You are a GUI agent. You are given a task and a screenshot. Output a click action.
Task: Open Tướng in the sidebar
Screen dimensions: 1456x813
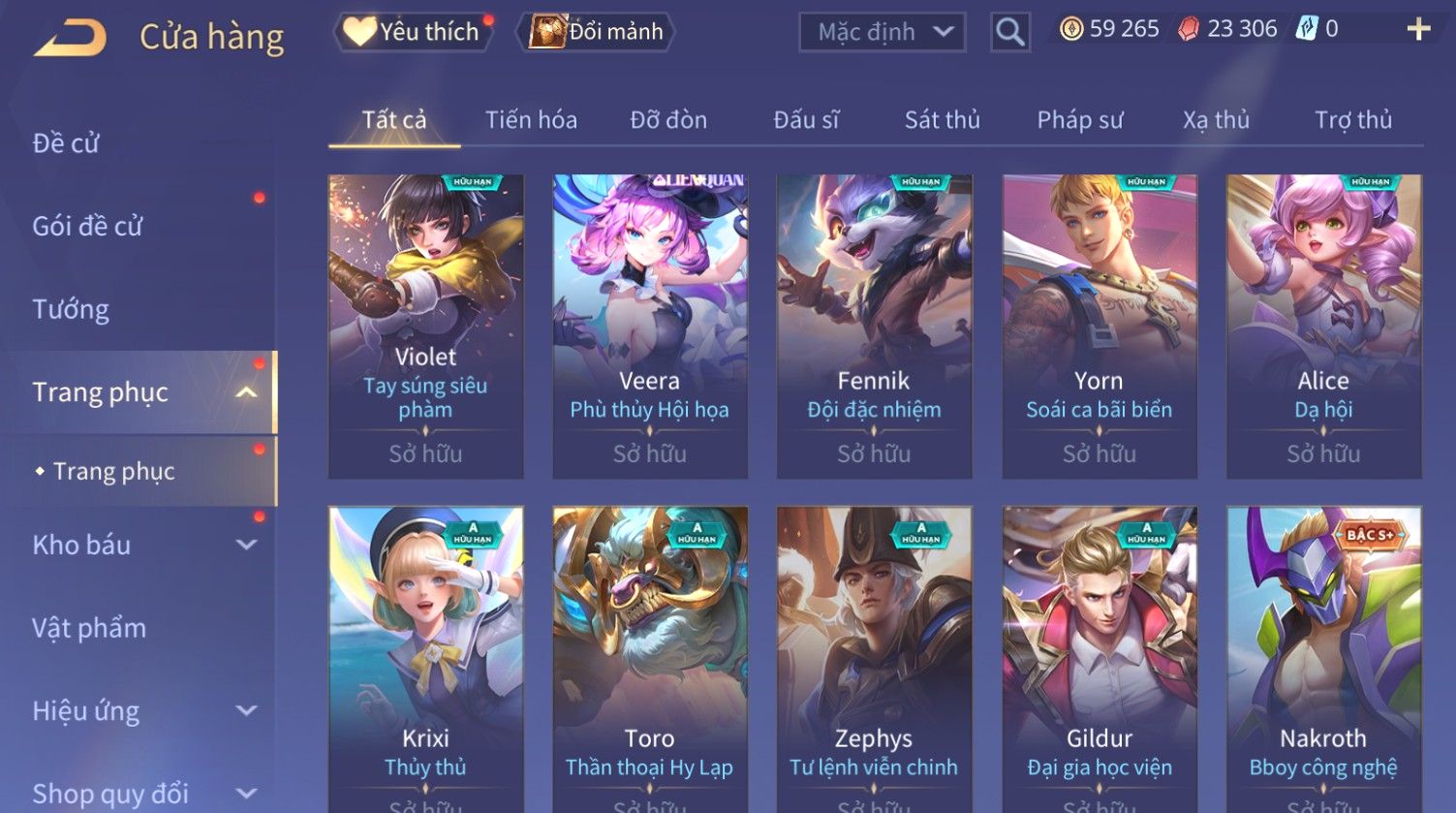[71, 309]
